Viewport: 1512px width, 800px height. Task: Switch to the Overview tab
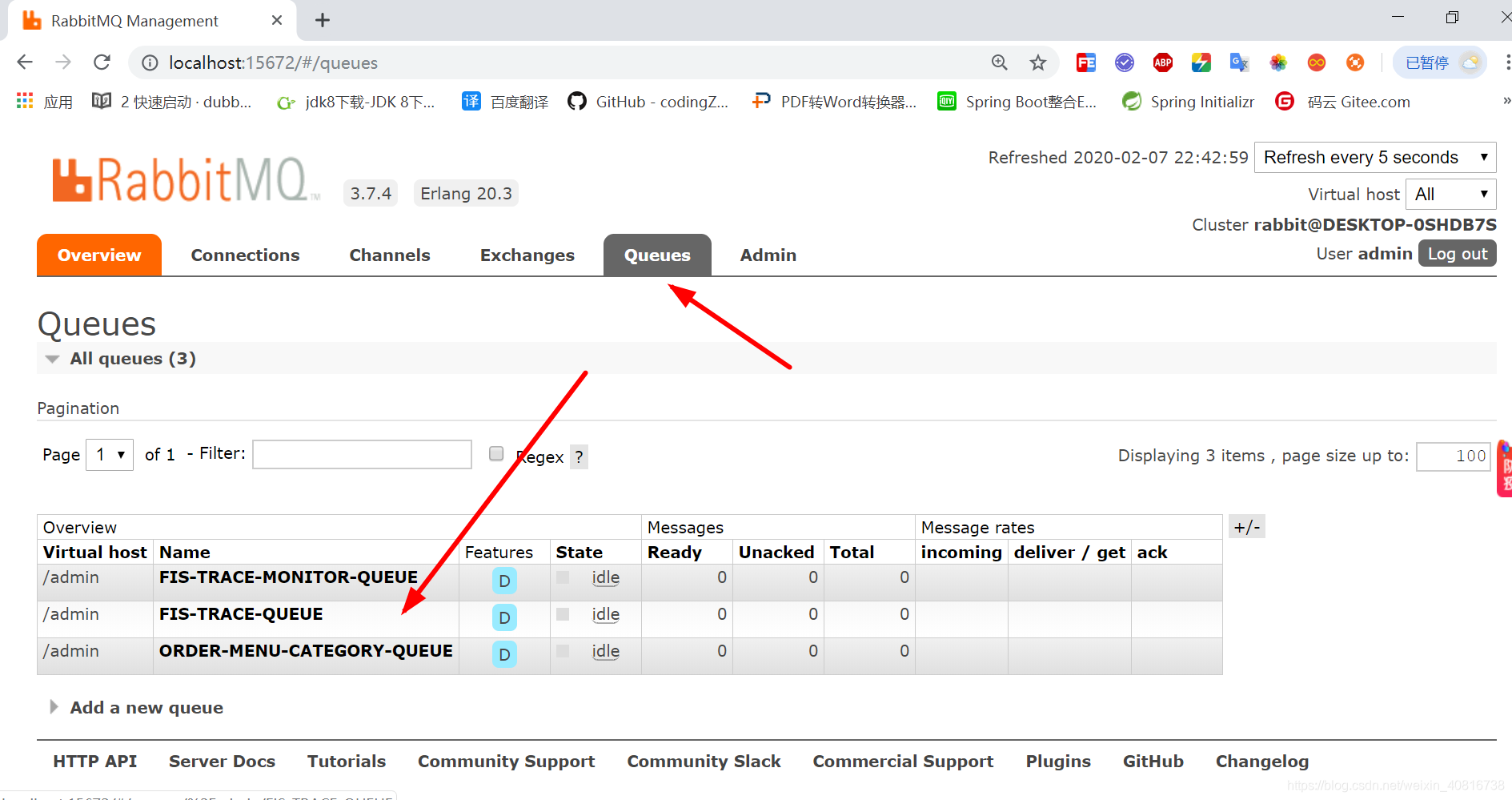pos(99,255)
